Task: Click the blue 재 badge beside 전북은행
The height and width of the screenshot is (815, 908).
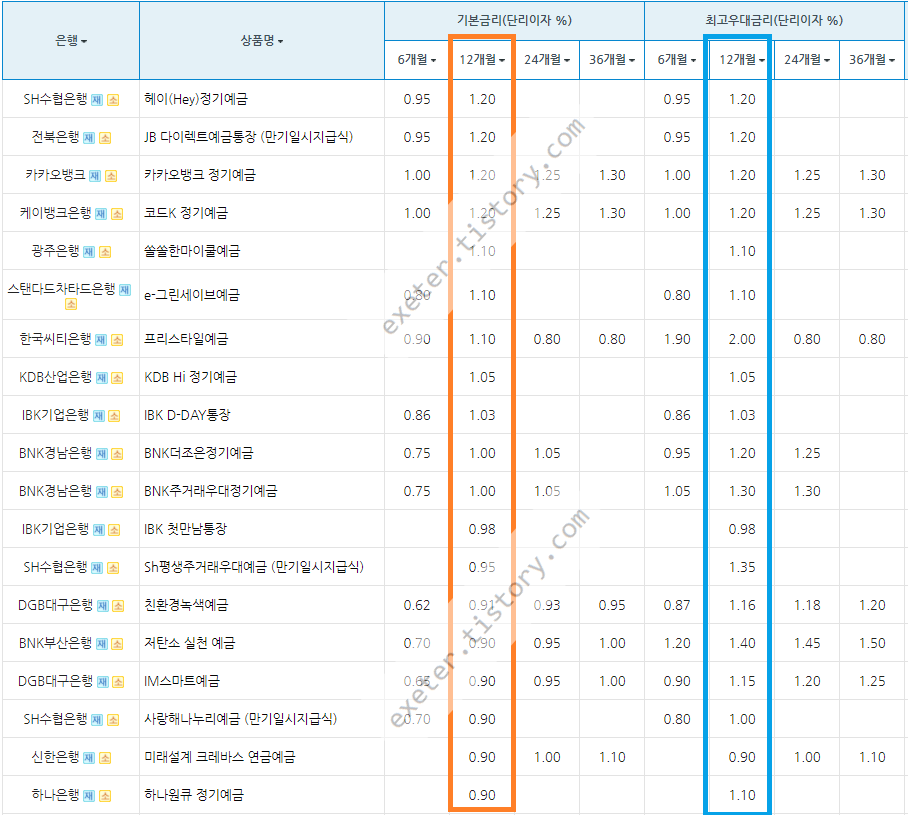Action: coord(89,138)
